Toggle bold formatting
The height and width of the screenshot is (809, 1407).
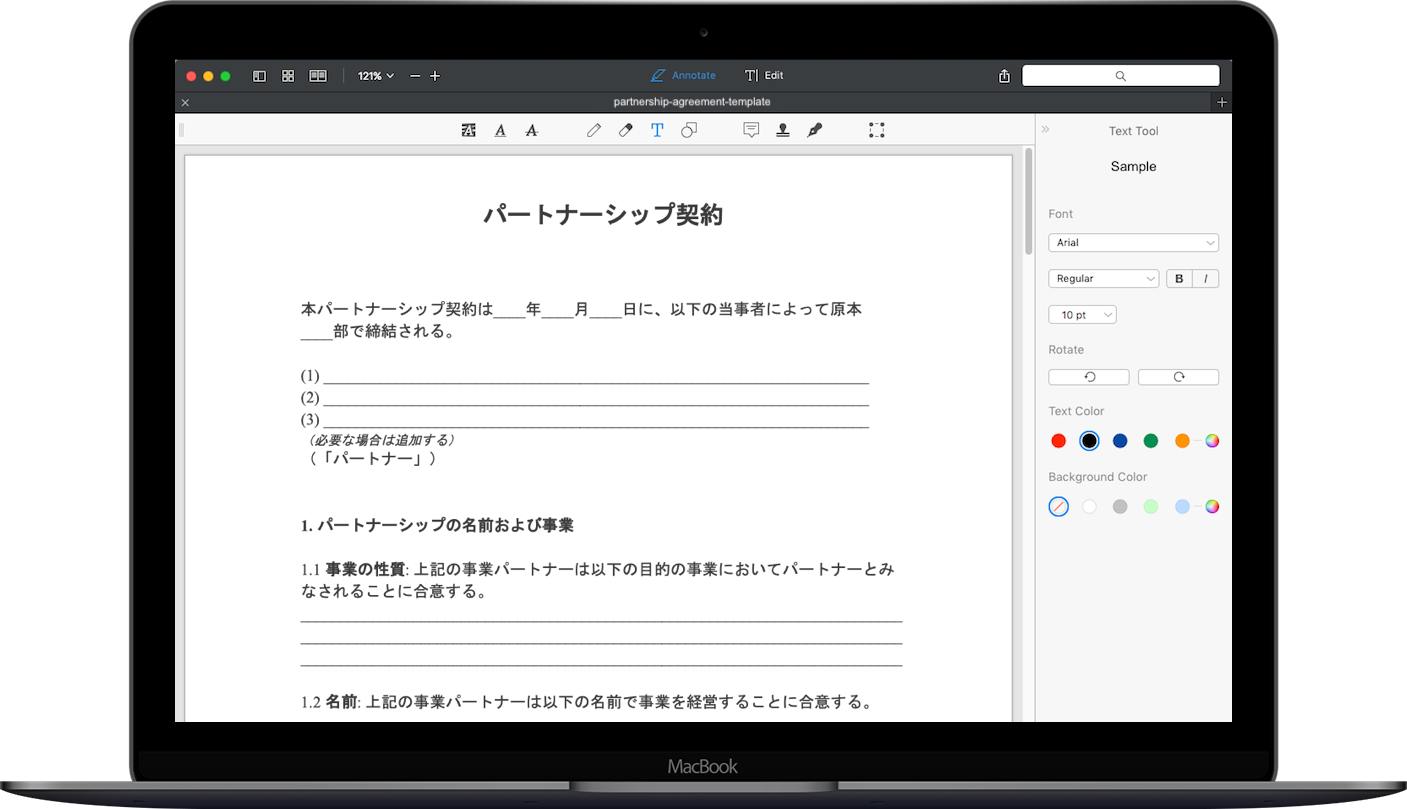(x=1179, y=279)
